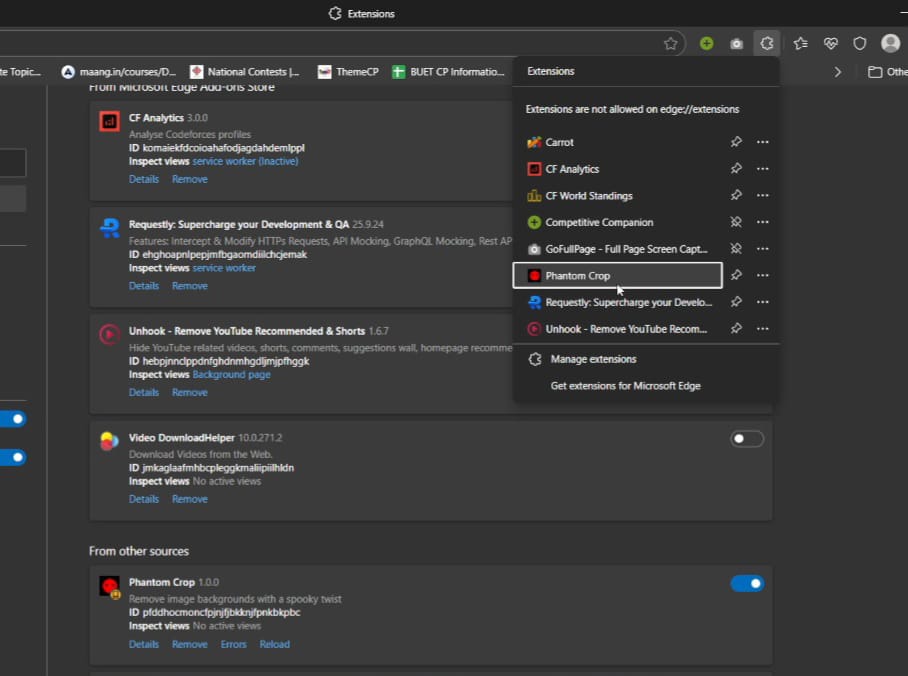908x676 pixels.
Task: Unpin Competitive Companion from toolbar
Action: [736, 222]
